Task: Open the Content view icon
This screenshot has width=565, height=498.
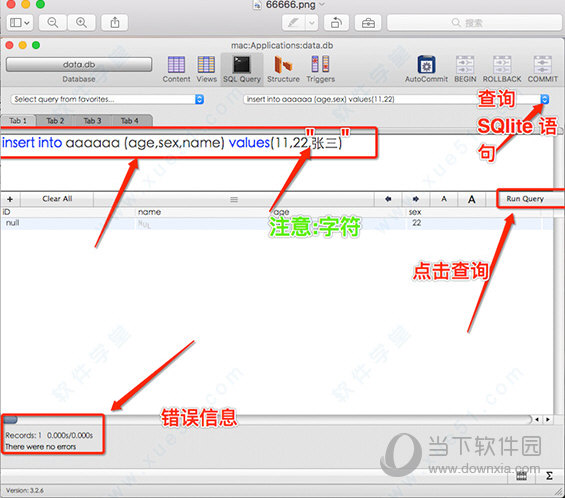Action: click(x=176, y=65)
